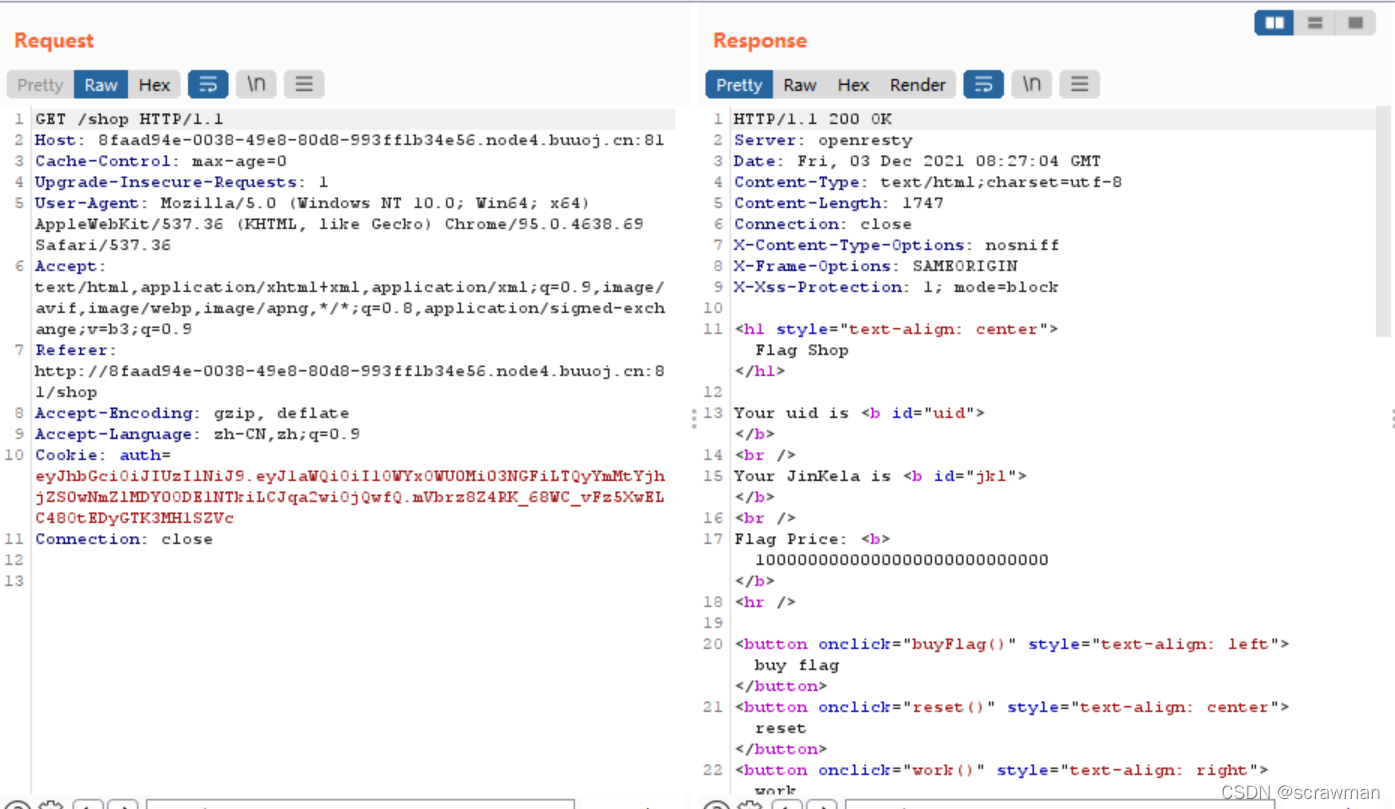The height and width of the screenshot is (809, 1395).
Task: Click 'Upgrade-Insecure-Requests: 1' header
Action: (181, 182)
